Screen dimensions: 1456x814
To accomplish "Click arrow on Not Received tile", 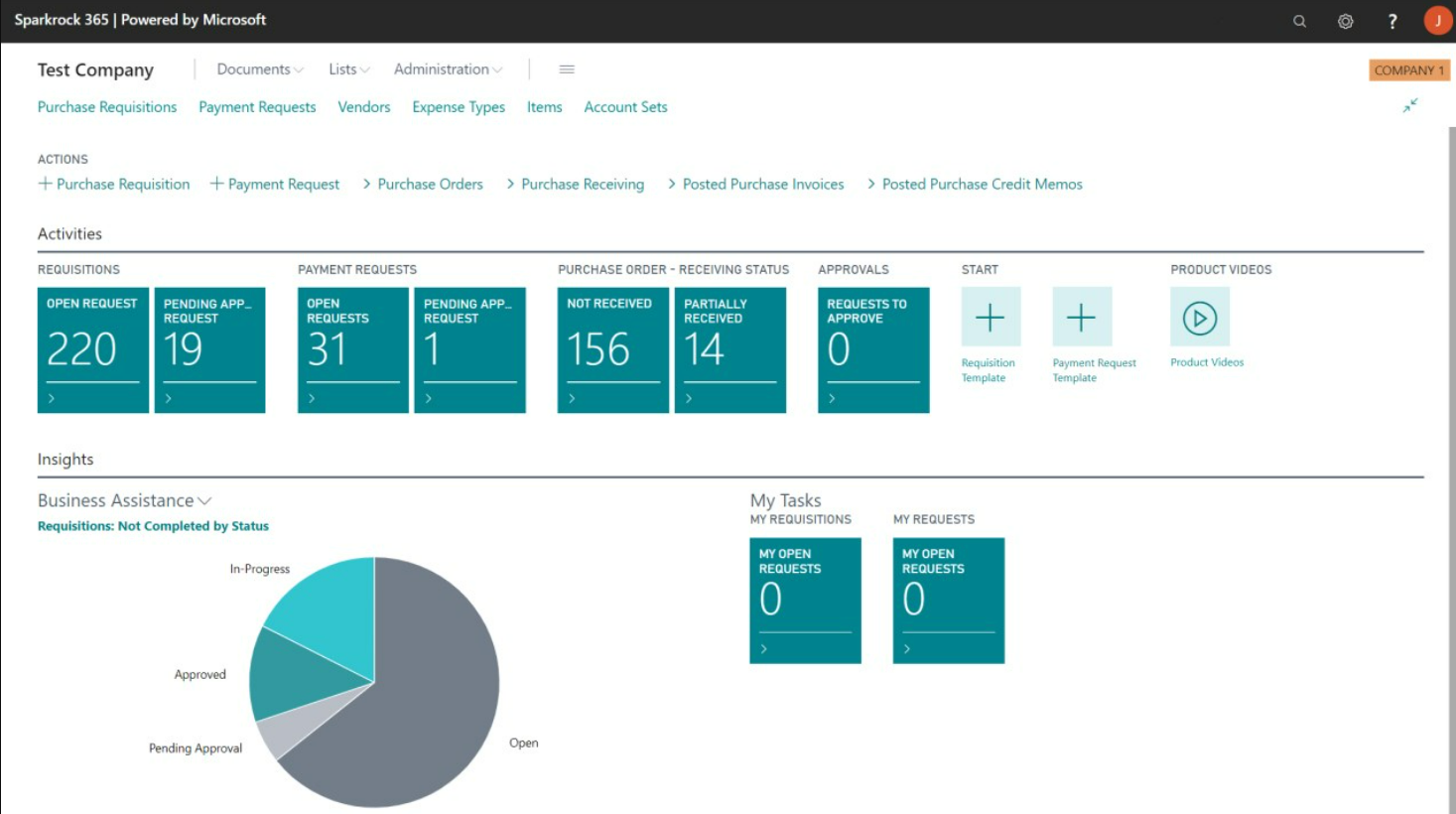I will click(x=572, y=398).
